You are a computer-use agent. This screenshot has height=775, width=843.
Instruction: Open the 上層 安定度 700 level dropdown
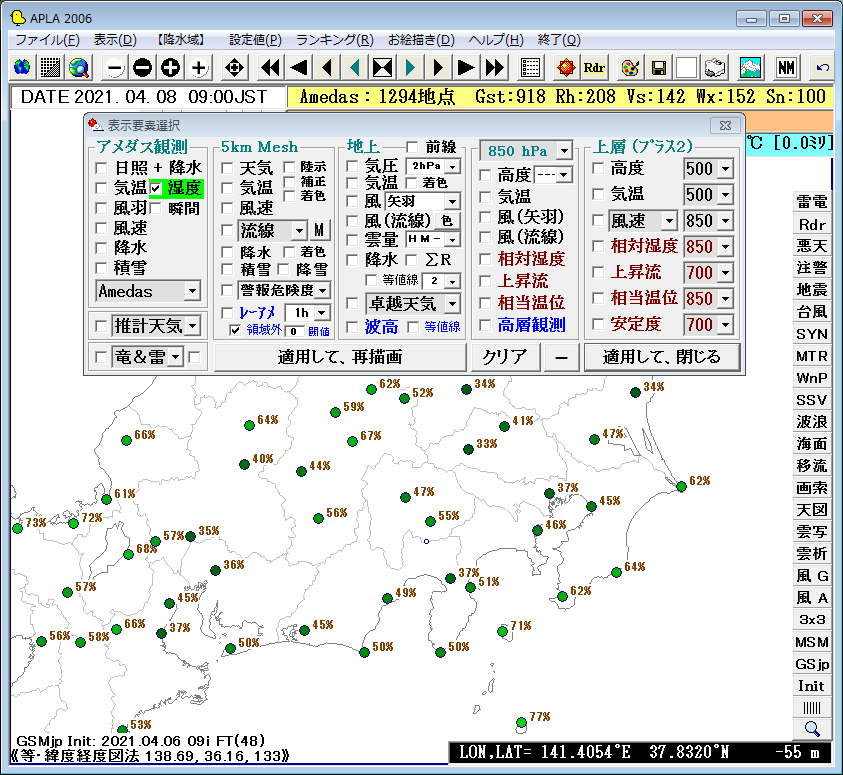tap(726, 325)
